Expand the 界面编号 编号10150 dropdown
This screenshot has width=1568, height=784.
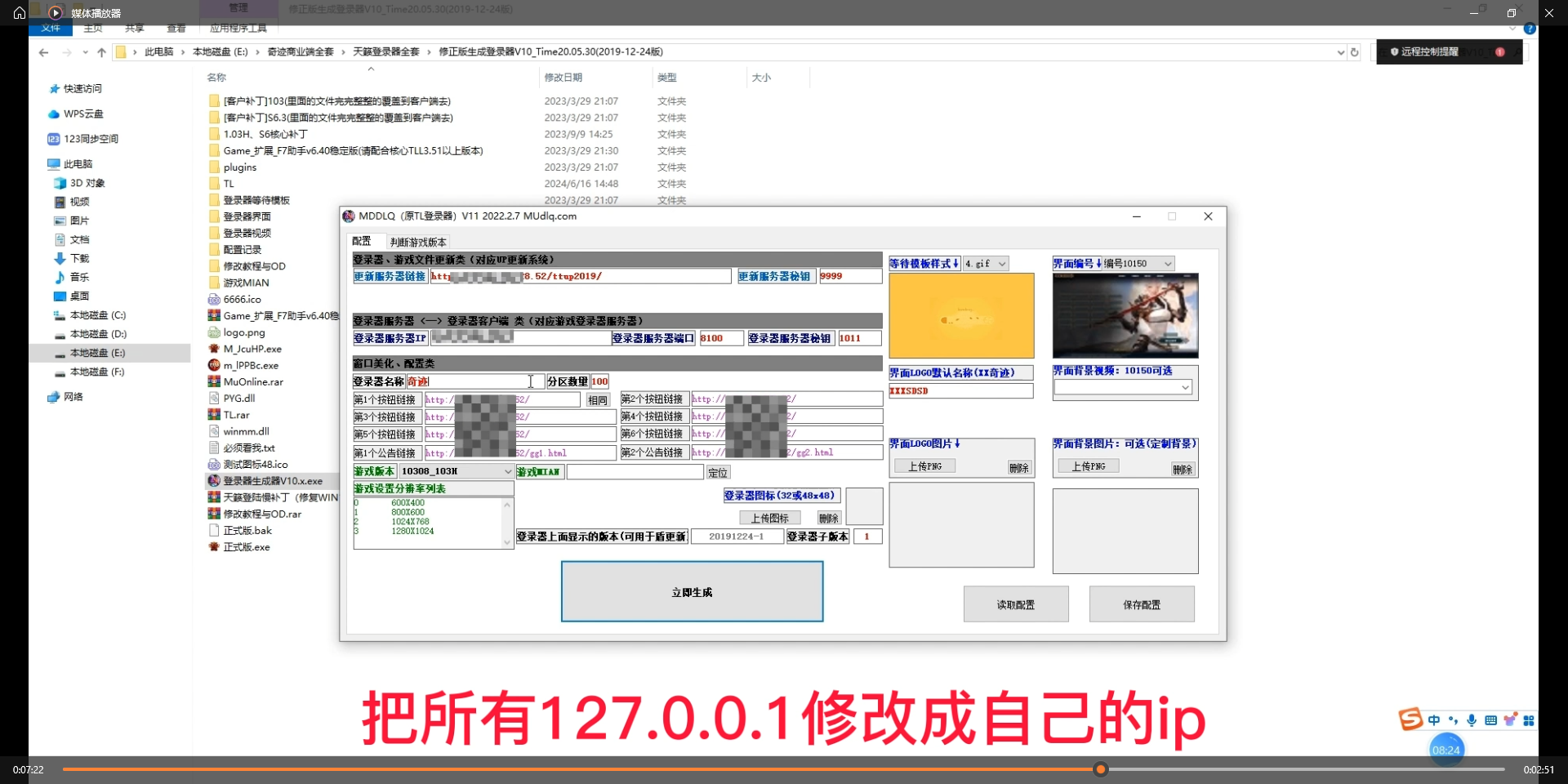coord(1168,264)
